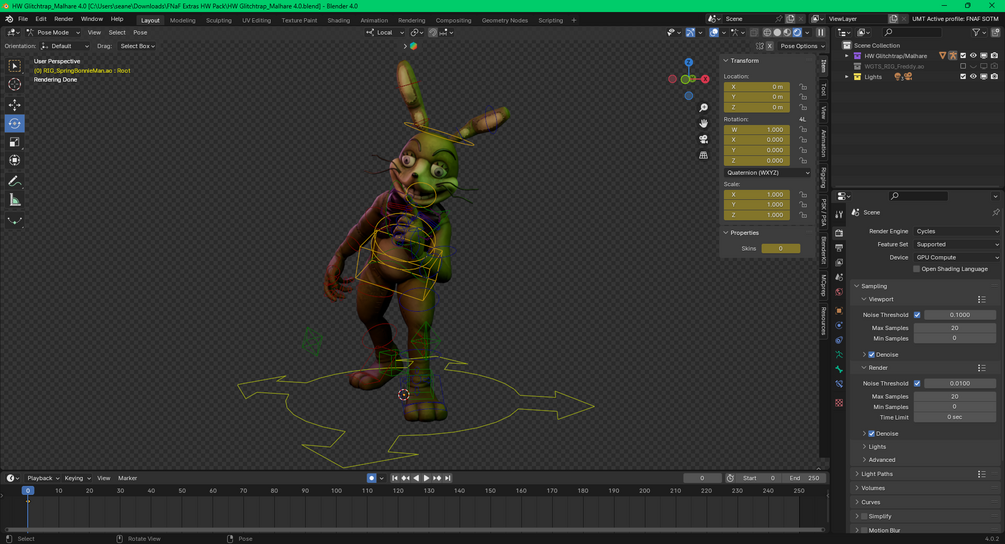
Task: Click the play animation button
Action: click(426, 478)
